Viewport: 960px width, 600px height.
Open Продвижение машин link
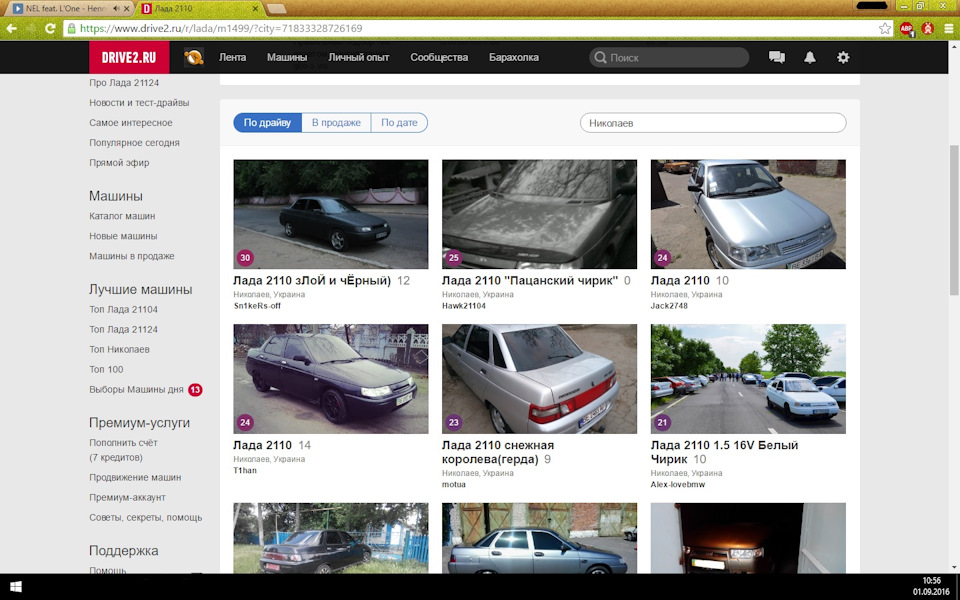click(135, 478)
